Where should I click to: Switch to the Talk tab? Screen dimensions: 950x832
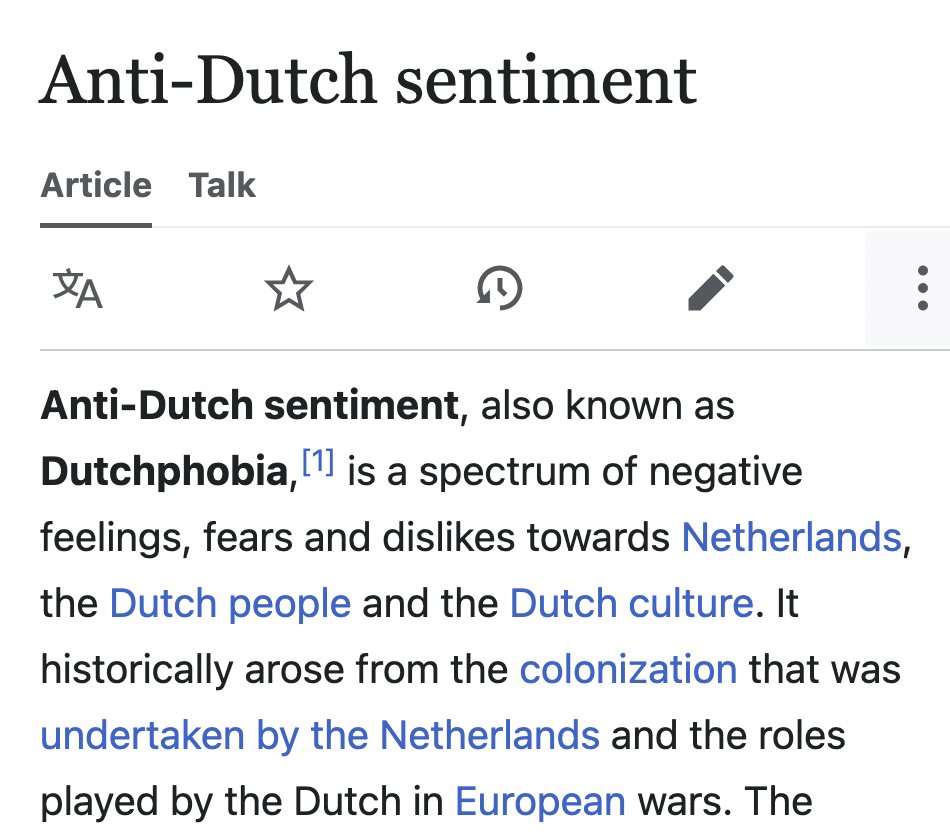point(222,185)
